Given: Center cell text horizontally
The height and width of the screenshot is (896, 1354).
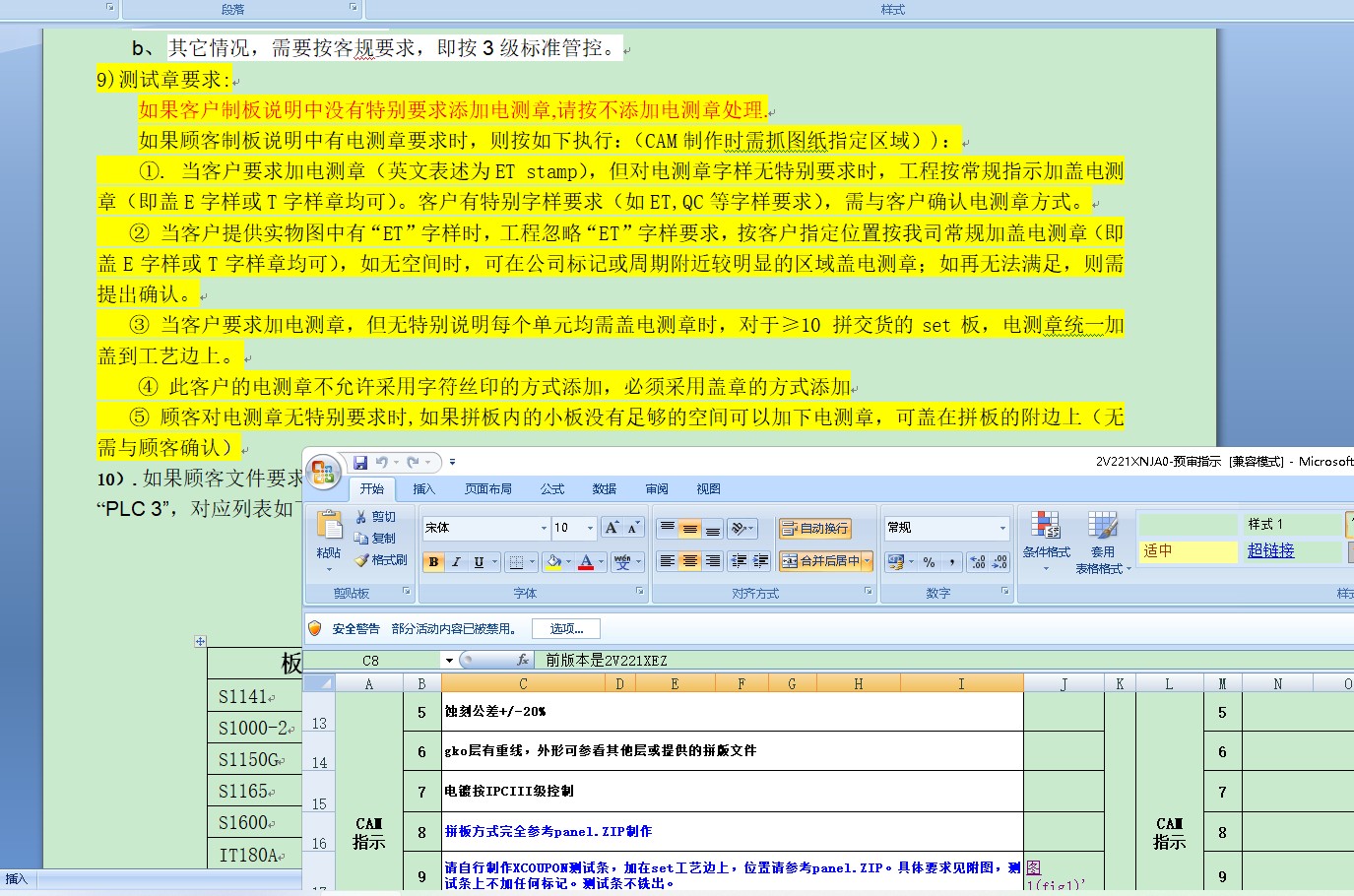Looking at the screenshot, I should 690,561.
